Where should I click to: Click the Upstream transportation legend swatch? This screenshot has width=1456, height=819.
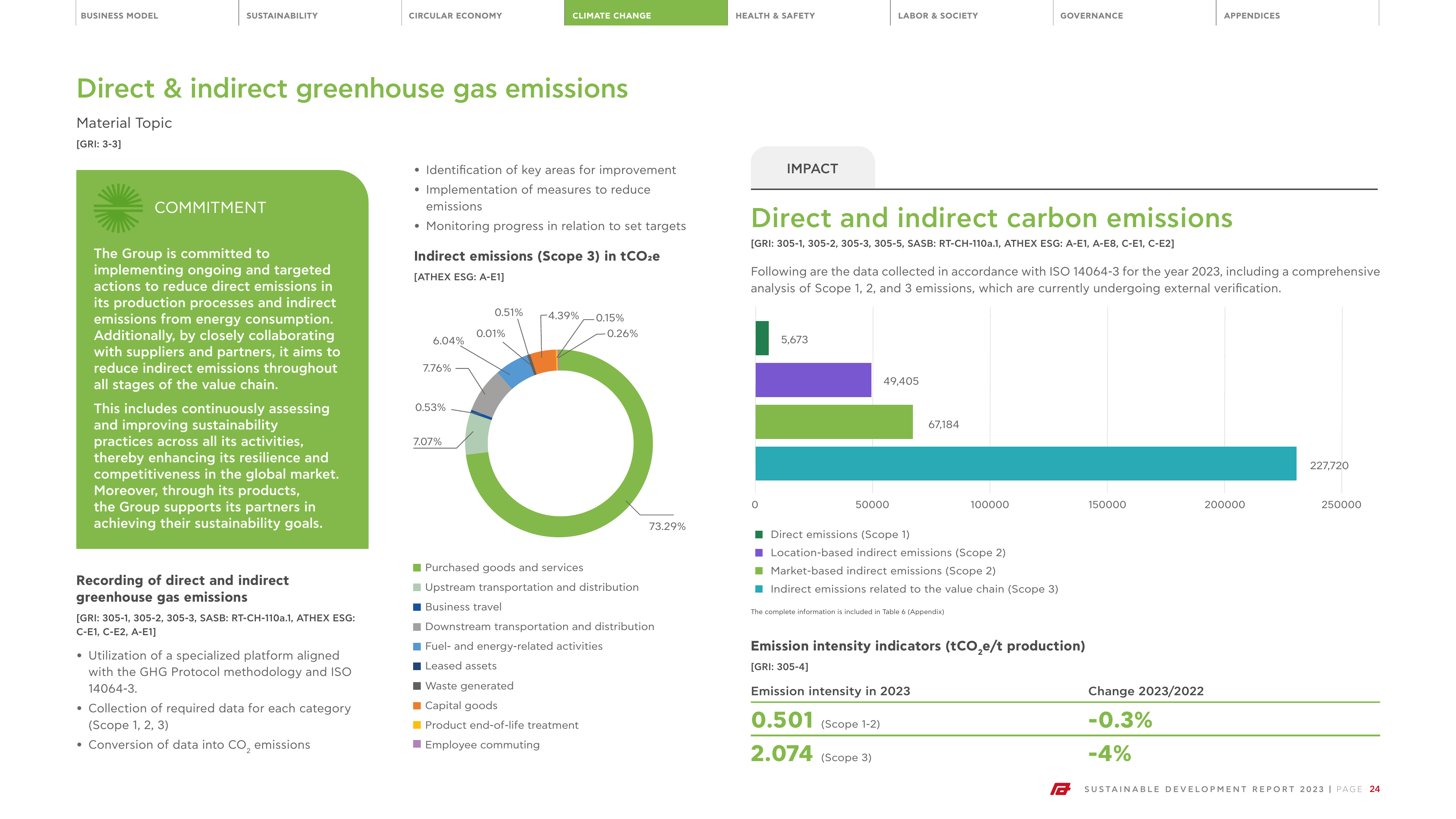[417, 587]
